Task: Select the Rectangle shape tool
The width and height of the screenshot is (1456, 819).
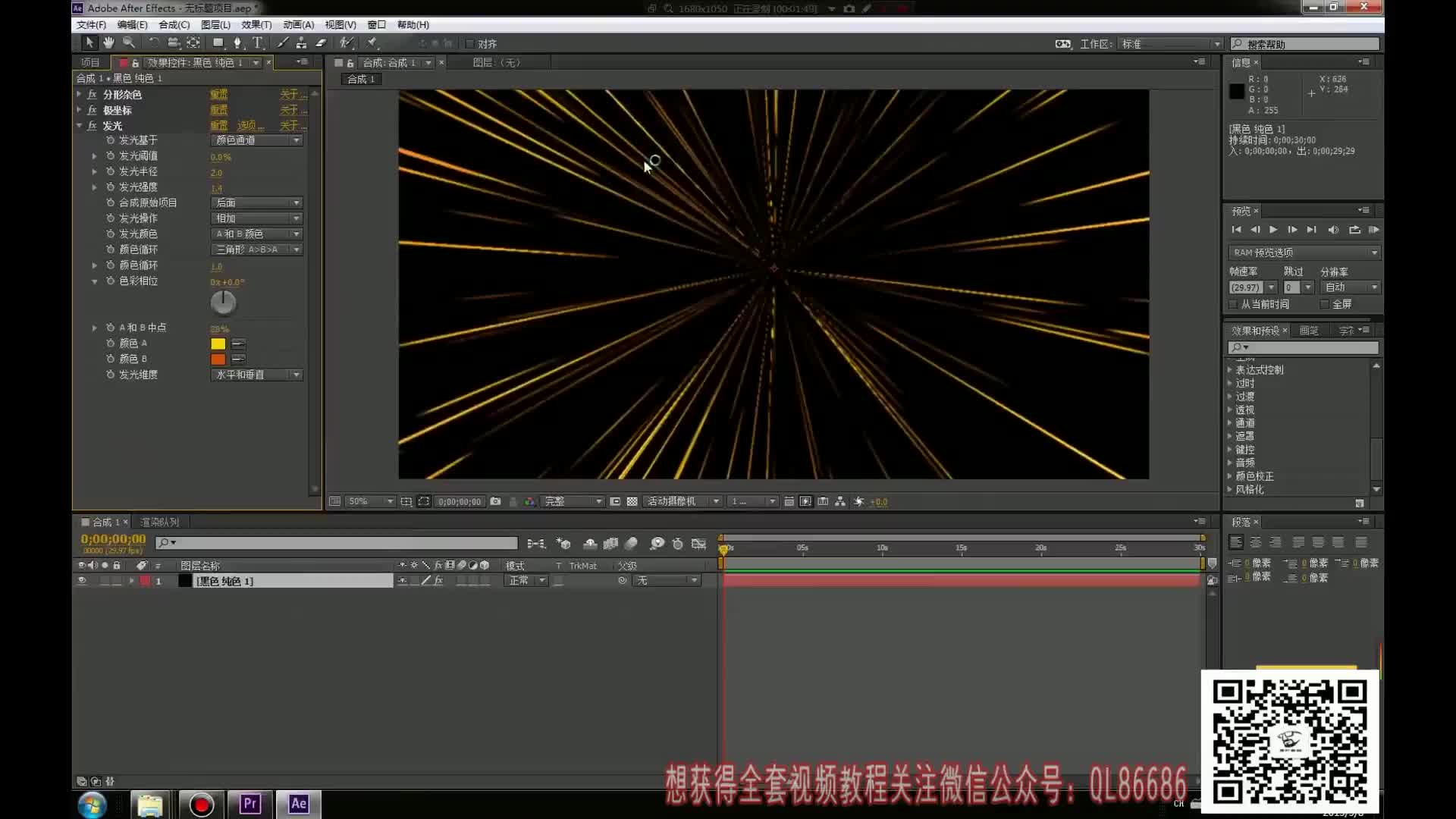Action: point(218,43)
